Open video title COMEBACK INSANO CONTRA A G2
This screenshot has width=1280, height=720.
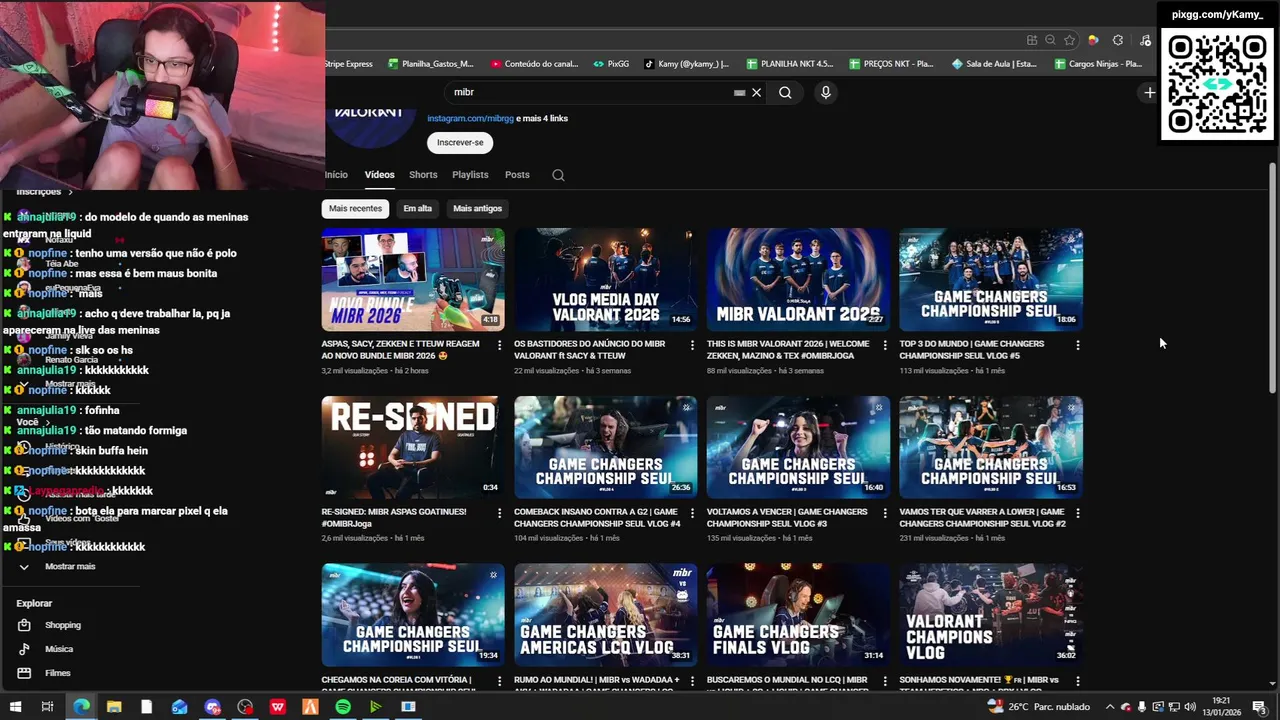[x=597, y=517]
